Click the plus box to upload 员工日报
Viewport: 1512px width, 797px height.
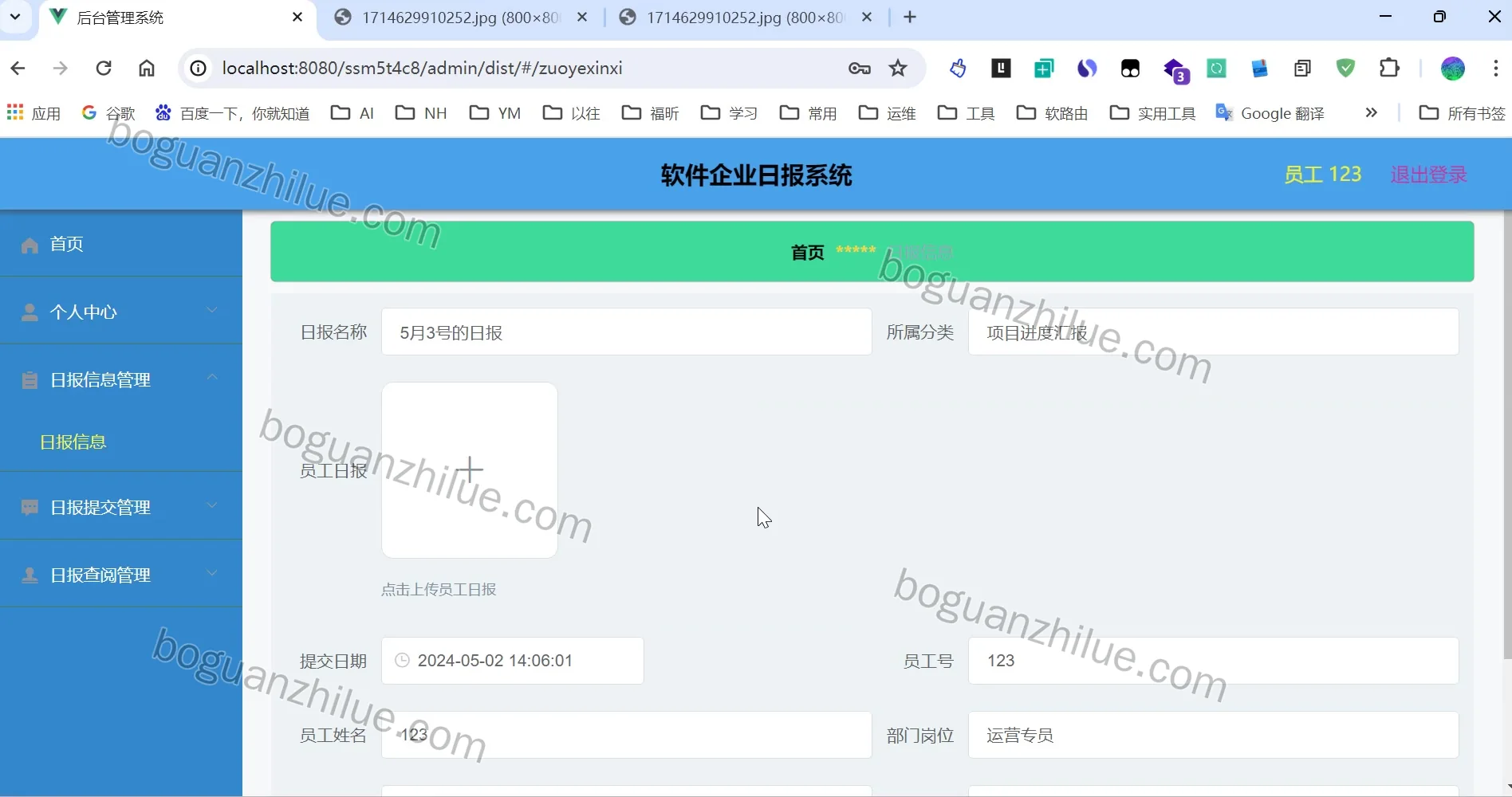(x=470, y=470)
